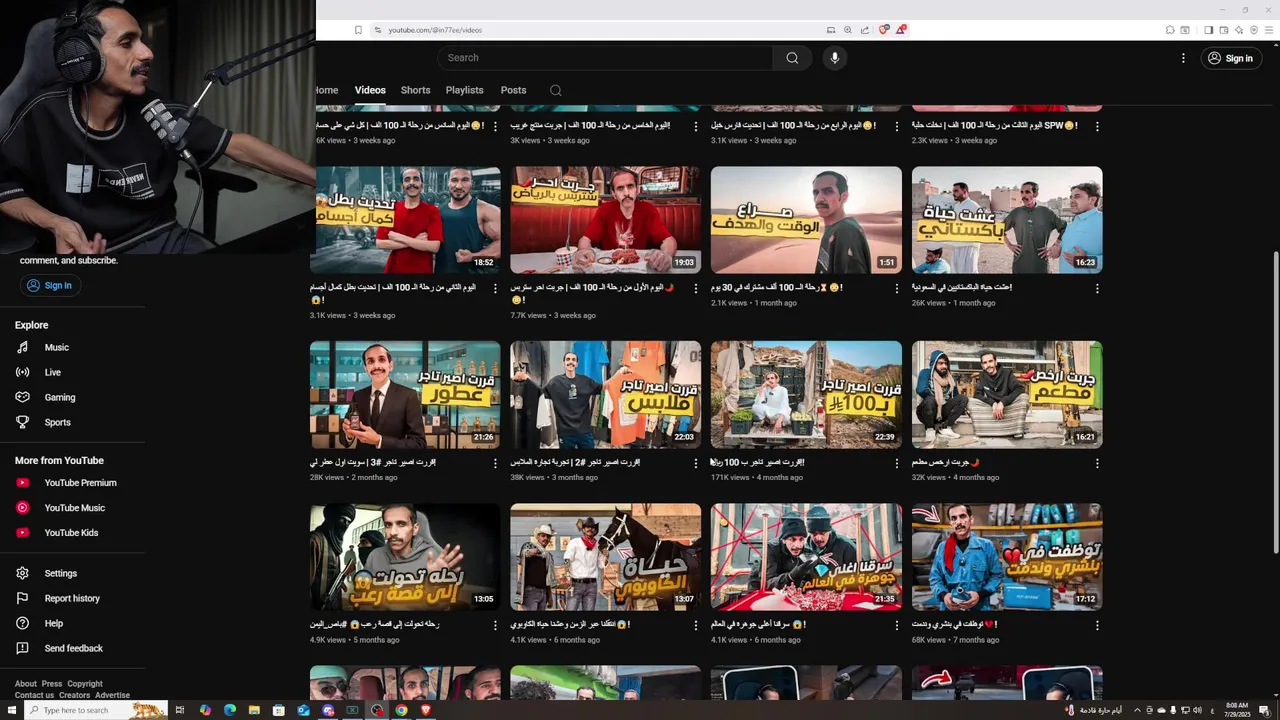Click the sidebar Sign in button
The width and height of the screenshot is (1280, 720).
[x=49, y=285]
